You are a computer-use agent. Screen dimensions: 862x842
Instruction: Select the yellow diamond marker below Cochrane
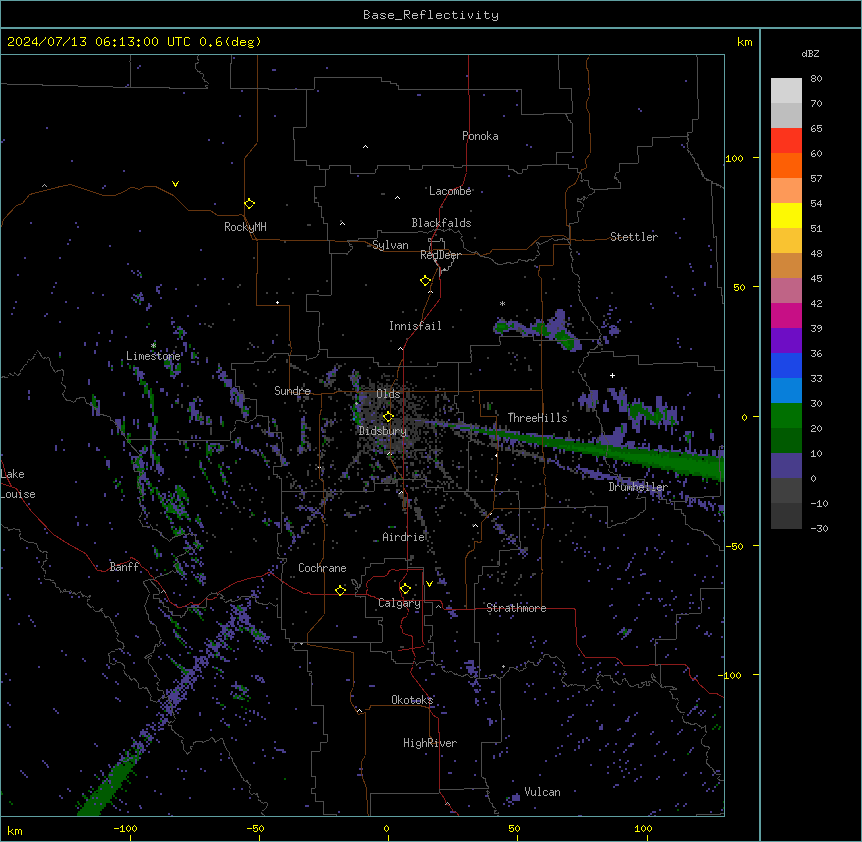pos(340,590)
